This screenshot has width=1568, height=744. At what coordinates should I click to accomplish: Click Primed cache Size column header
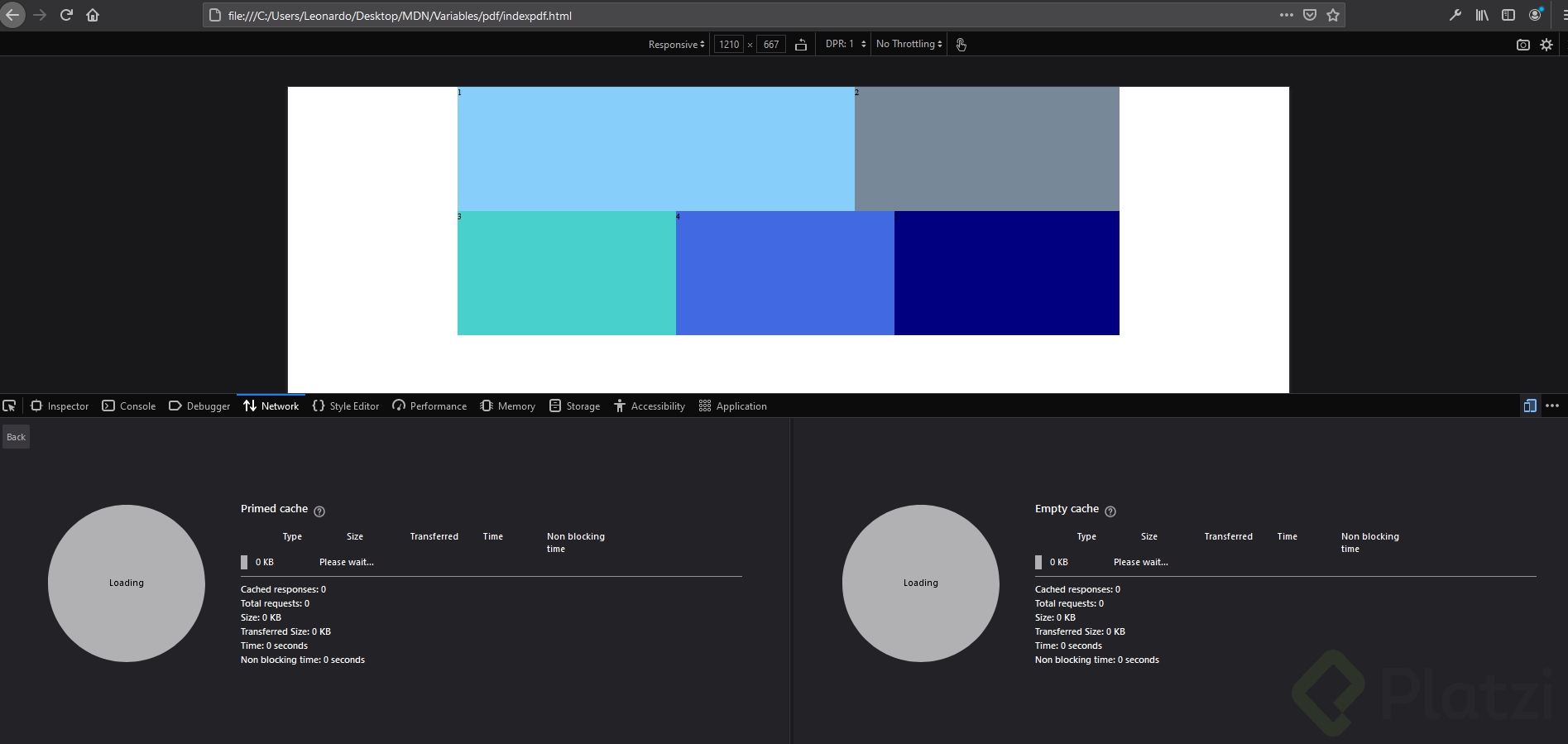[355, 536]
